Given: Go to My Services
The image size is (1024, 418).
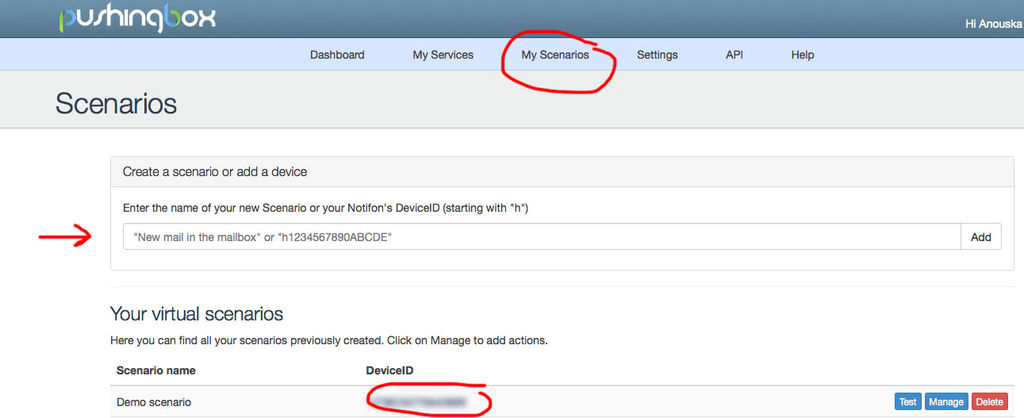Looking at the screenshot, I should tap(443, 55).
